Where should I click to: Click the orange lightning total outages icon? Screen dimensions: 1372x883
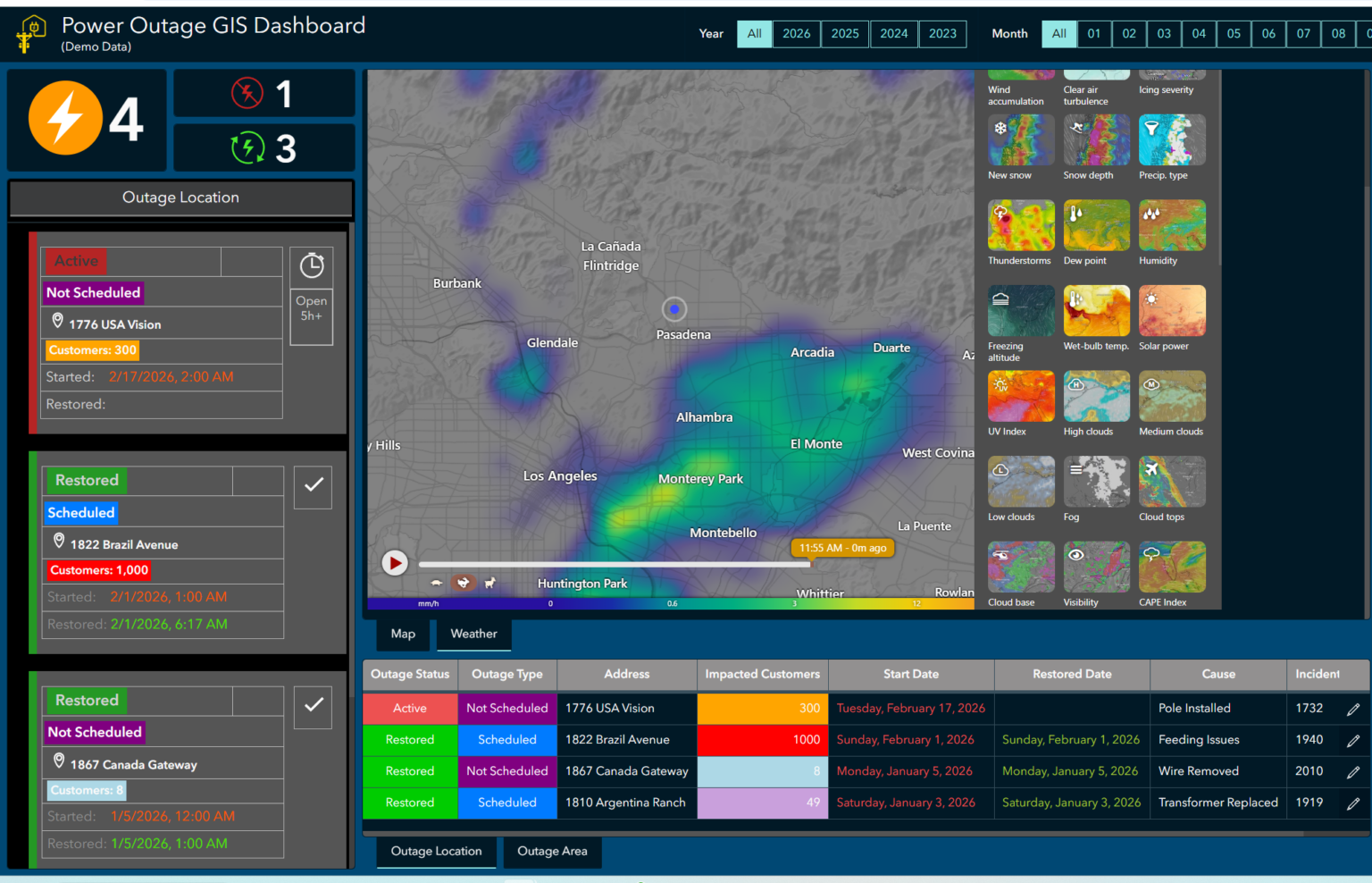pos(65,118)
